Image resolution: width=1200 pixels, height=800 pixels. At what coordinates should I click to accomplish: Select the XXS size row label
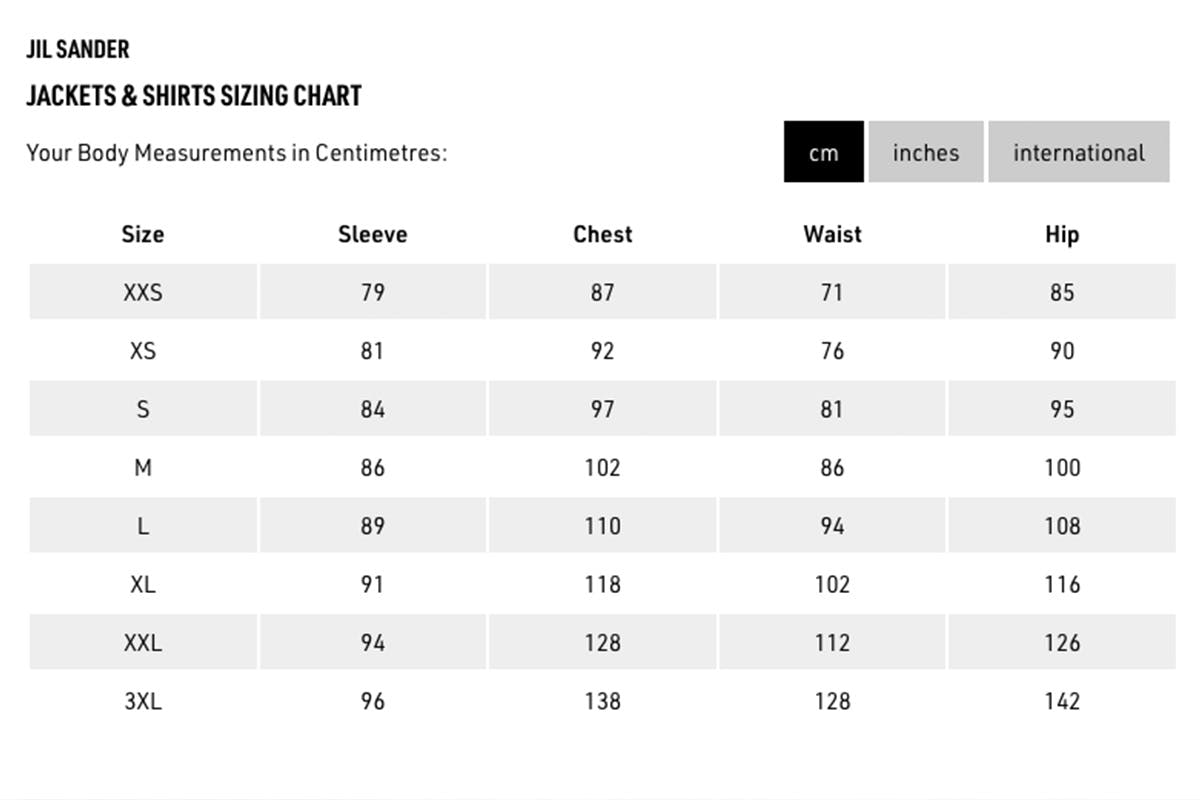(x=143, y=292)
